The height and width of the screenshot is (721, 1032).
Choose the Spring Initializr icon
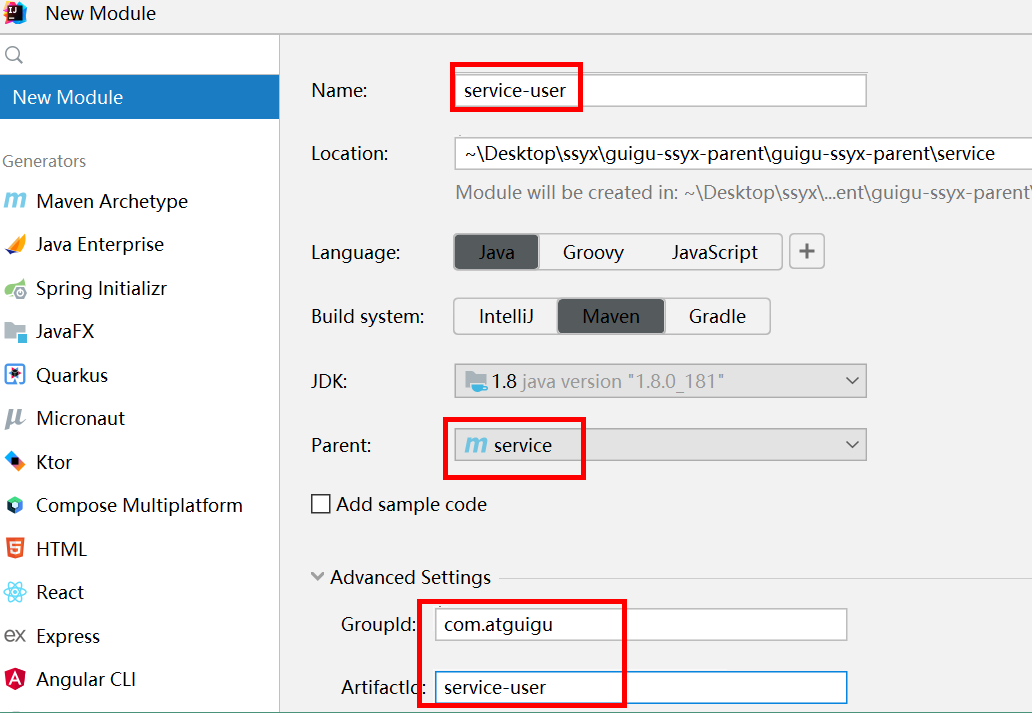[x=15, y=289]
